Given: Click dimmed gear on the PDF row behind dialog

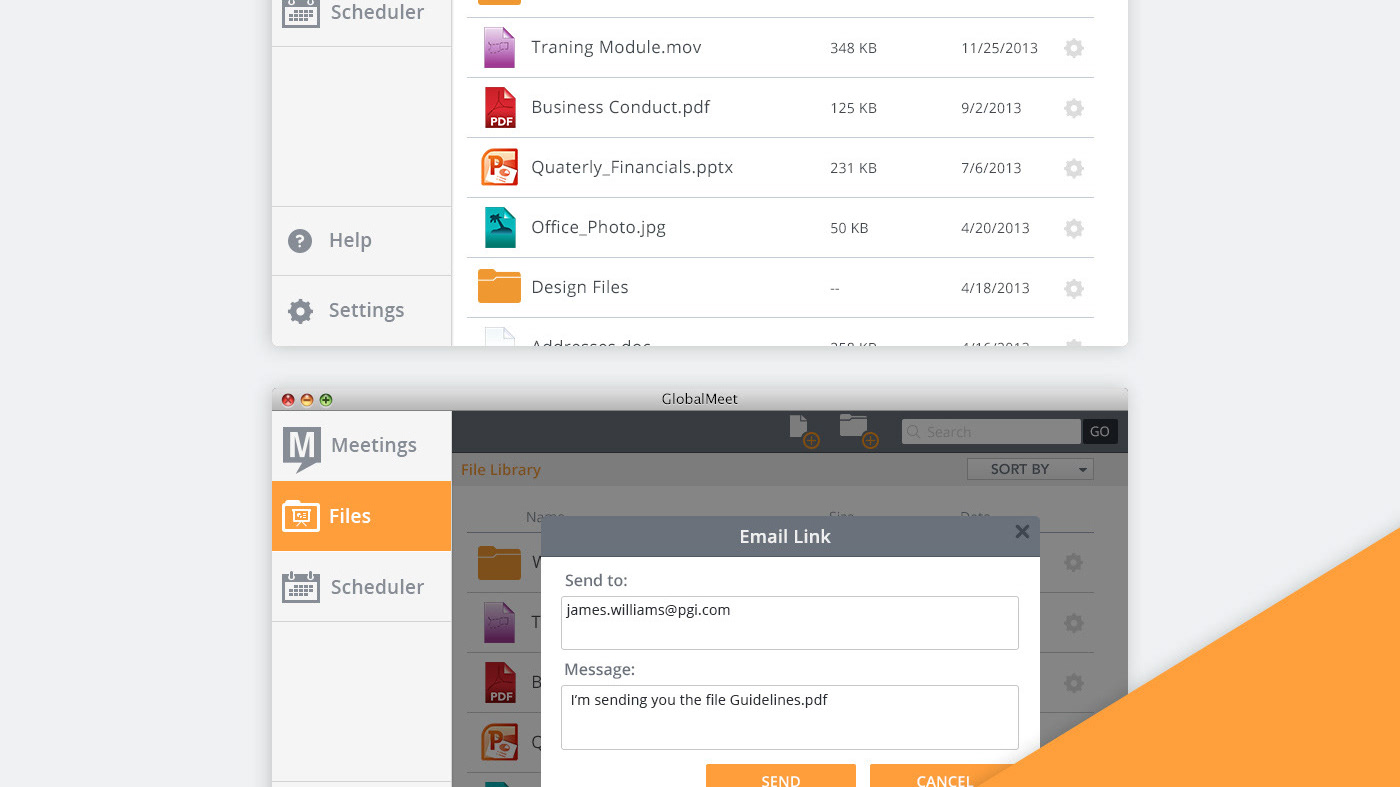Looking at the screenshot, I should point(1074,683).
